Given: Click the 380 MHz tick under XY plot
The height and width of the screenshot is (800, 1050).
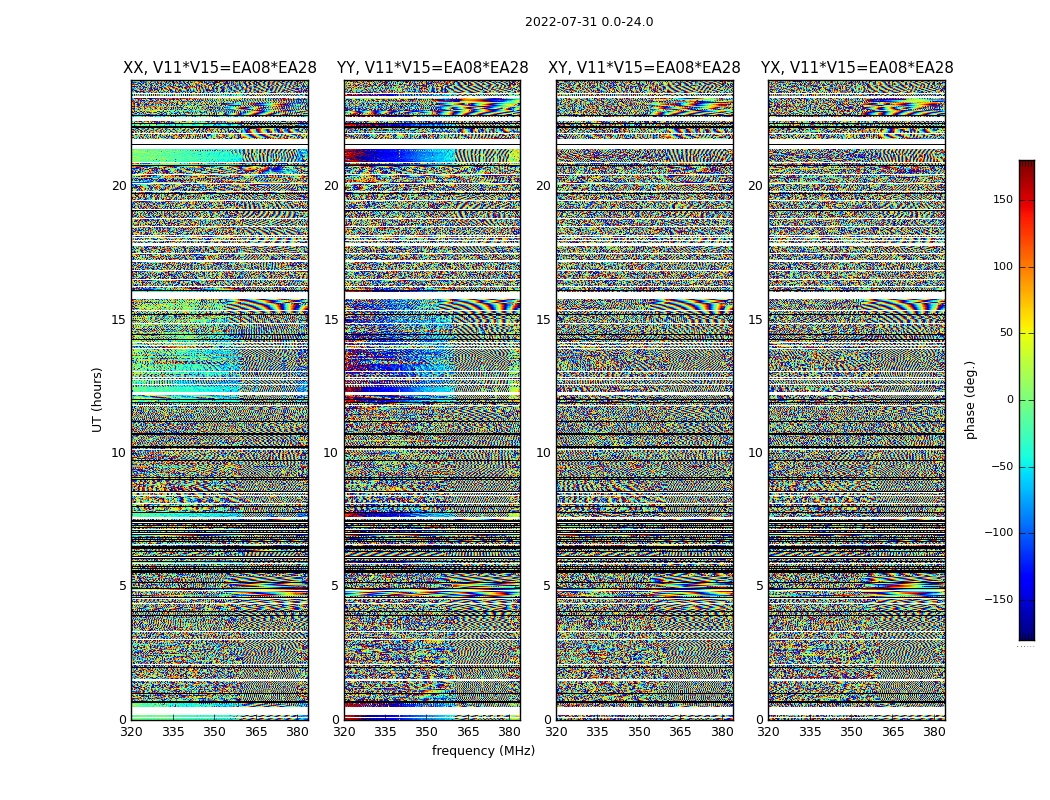Looking at the screenshot, I should pos(722,732).
